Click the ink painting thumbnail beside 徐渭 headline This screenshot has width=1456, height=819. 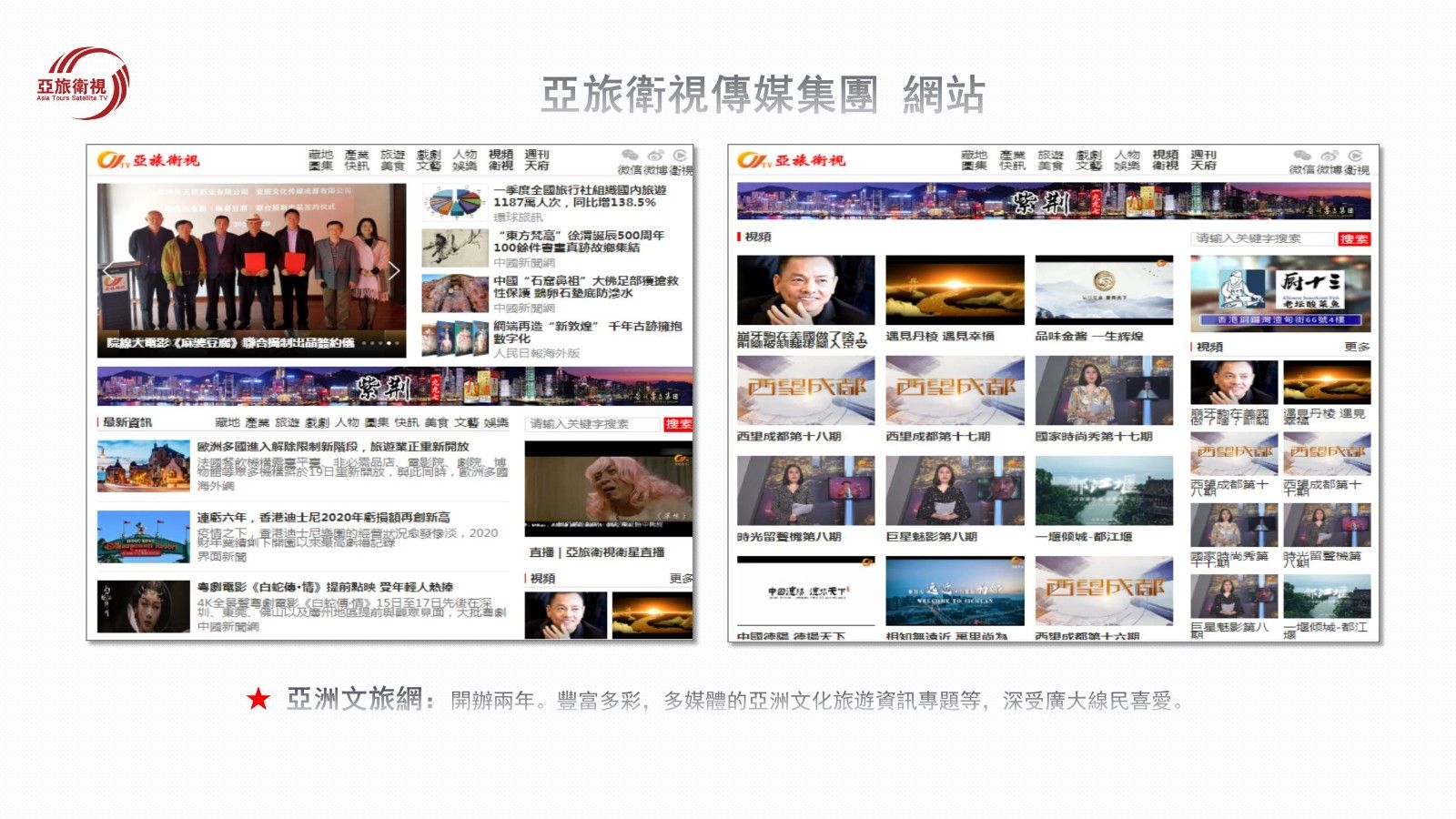[455, 248]
